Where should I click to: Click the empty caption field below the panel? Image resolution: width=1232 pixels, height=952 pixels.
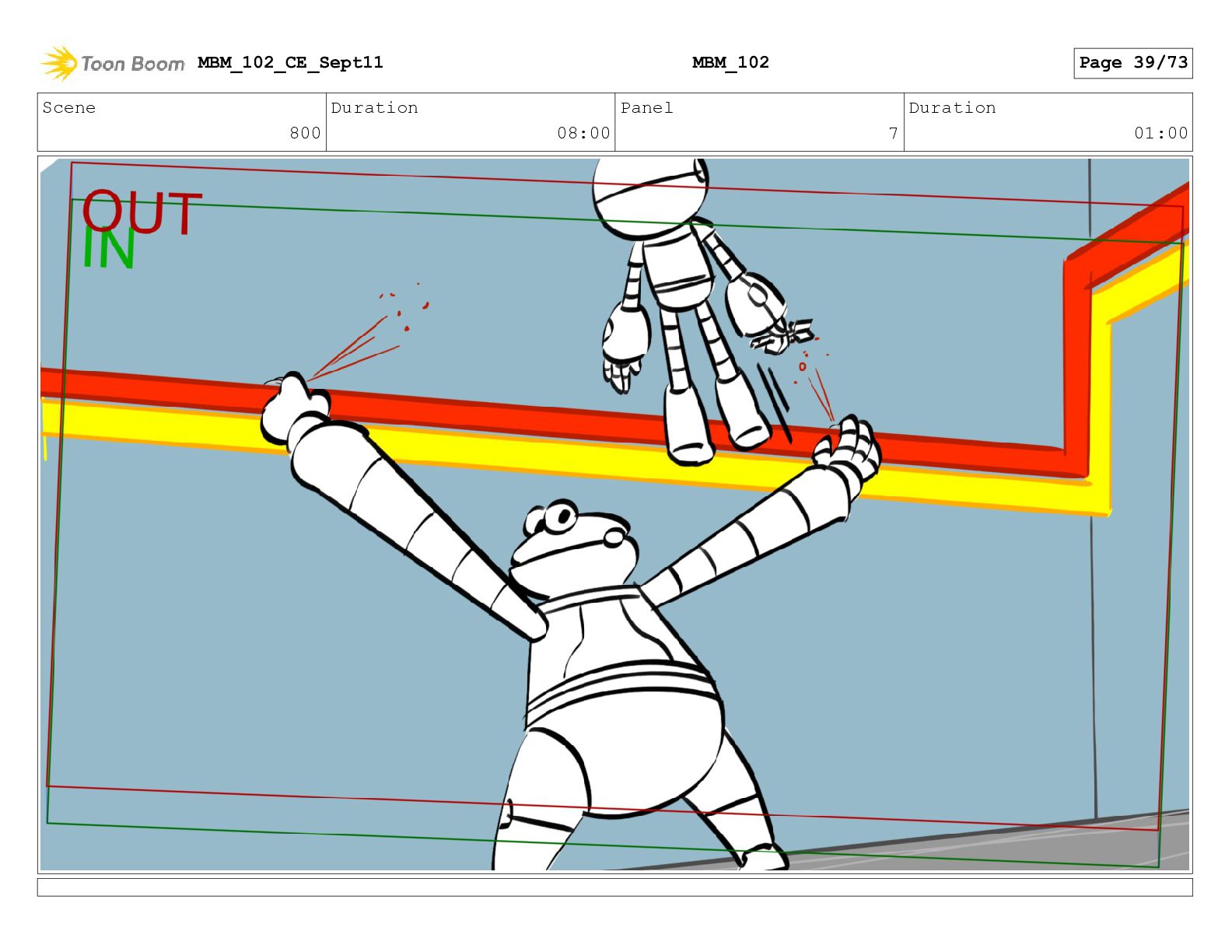(614, 887)
